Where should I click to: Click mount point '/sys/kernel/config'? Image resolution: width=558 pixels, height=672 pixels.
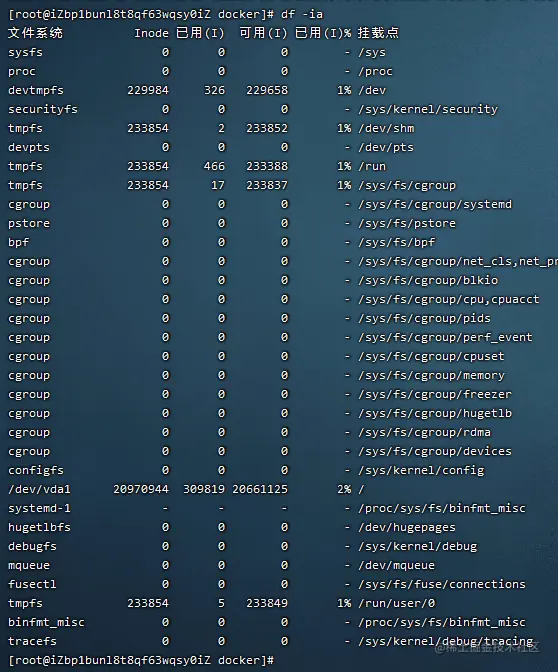tap(421, 470)
